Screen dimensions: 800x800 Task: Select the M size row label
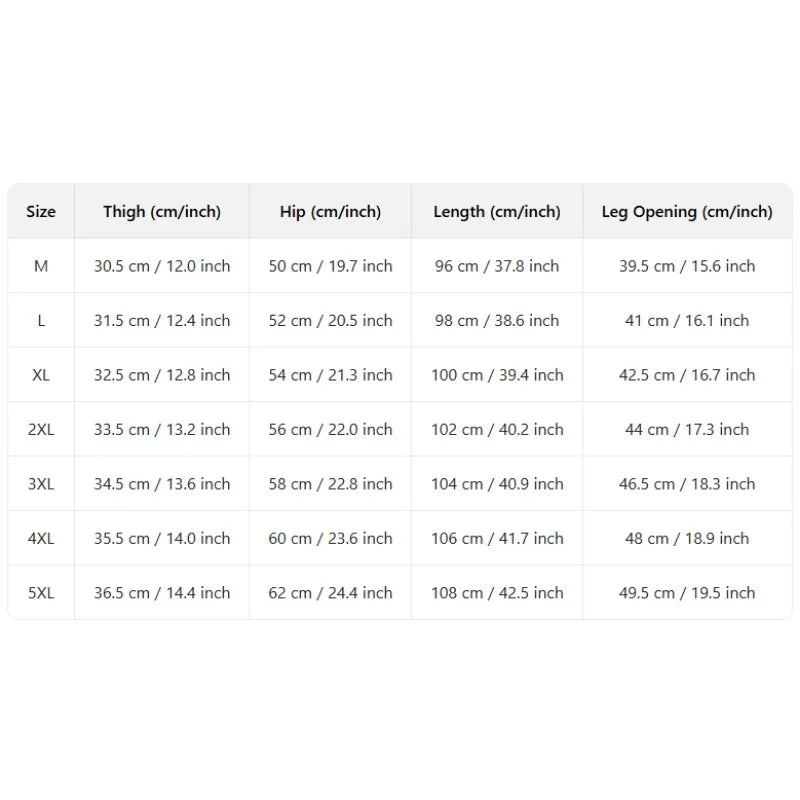[x=41, y=266]
